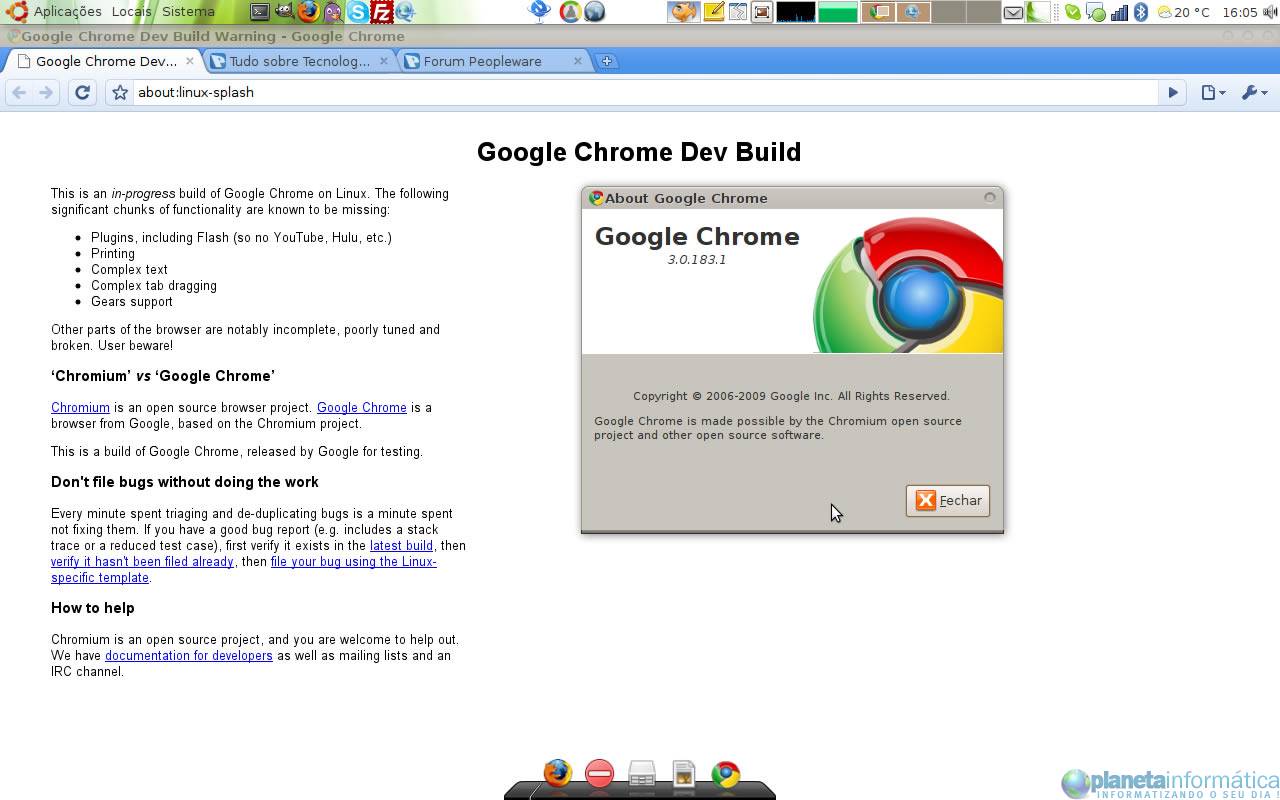
Task: Click the Chromium-style triangle panel icon
Action: click(570, 12)
